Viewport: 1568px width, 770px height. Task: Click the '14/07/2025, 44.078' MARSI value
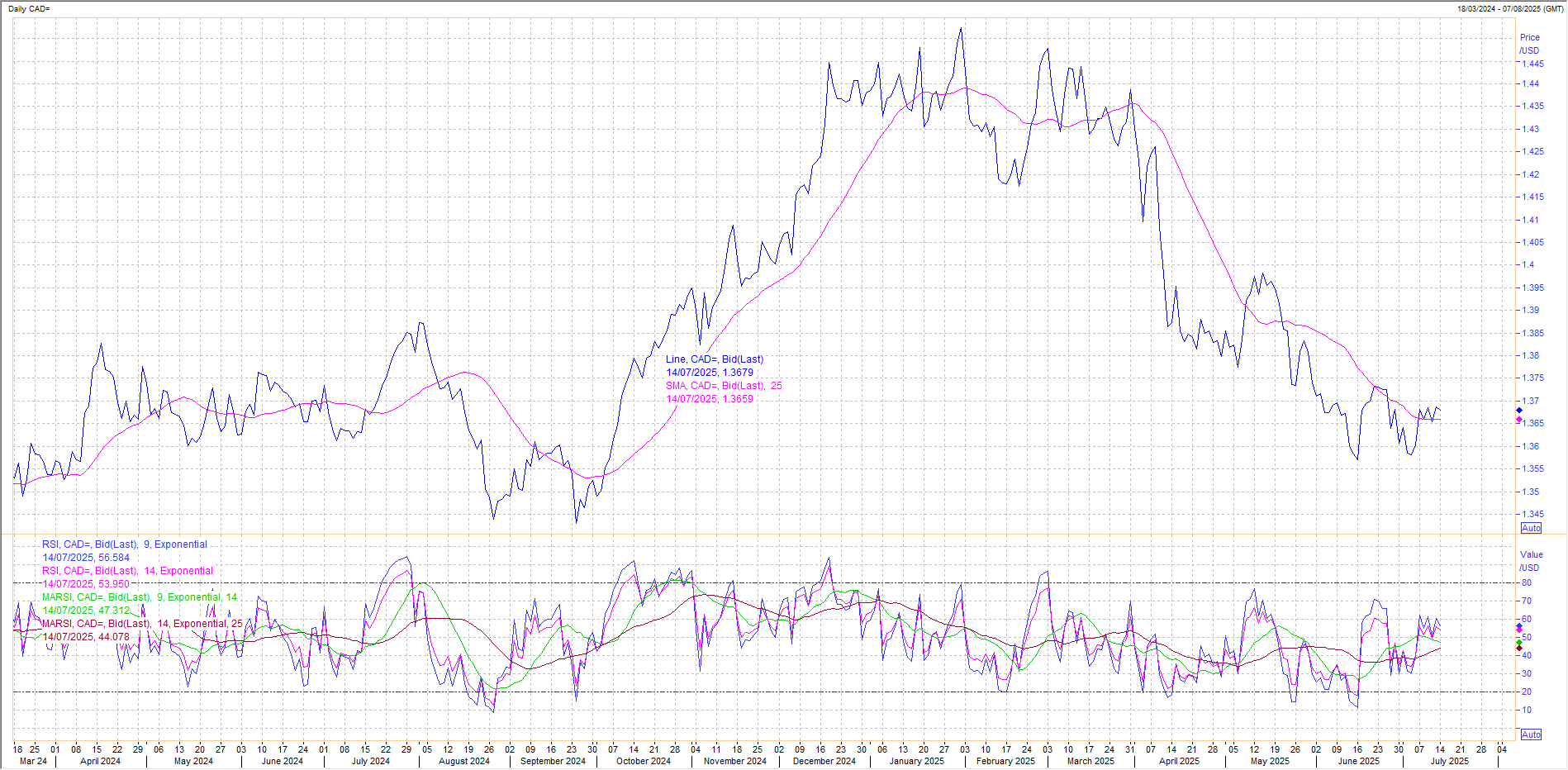[86, 637]
